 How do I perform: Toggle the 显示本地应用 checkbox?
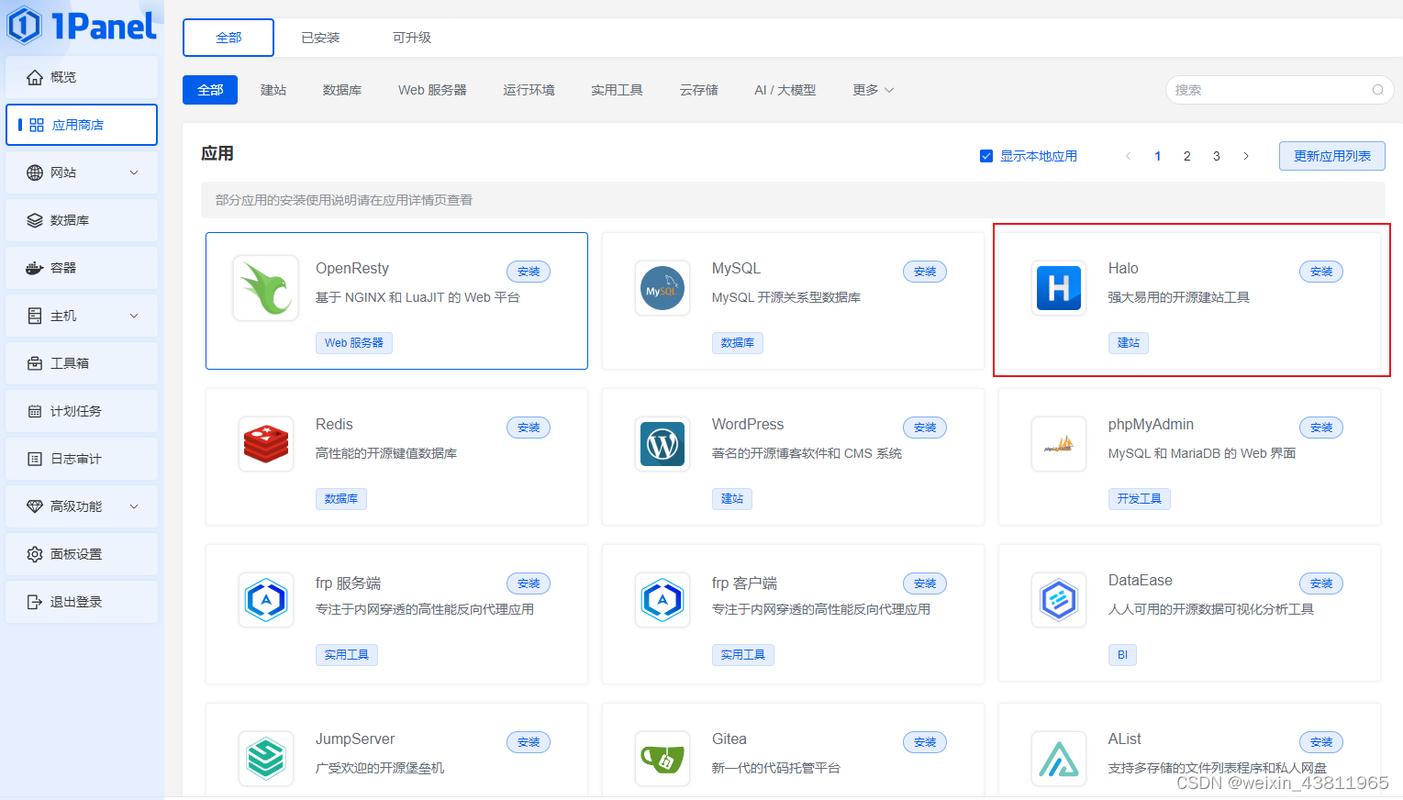click(x=984, y=156)
